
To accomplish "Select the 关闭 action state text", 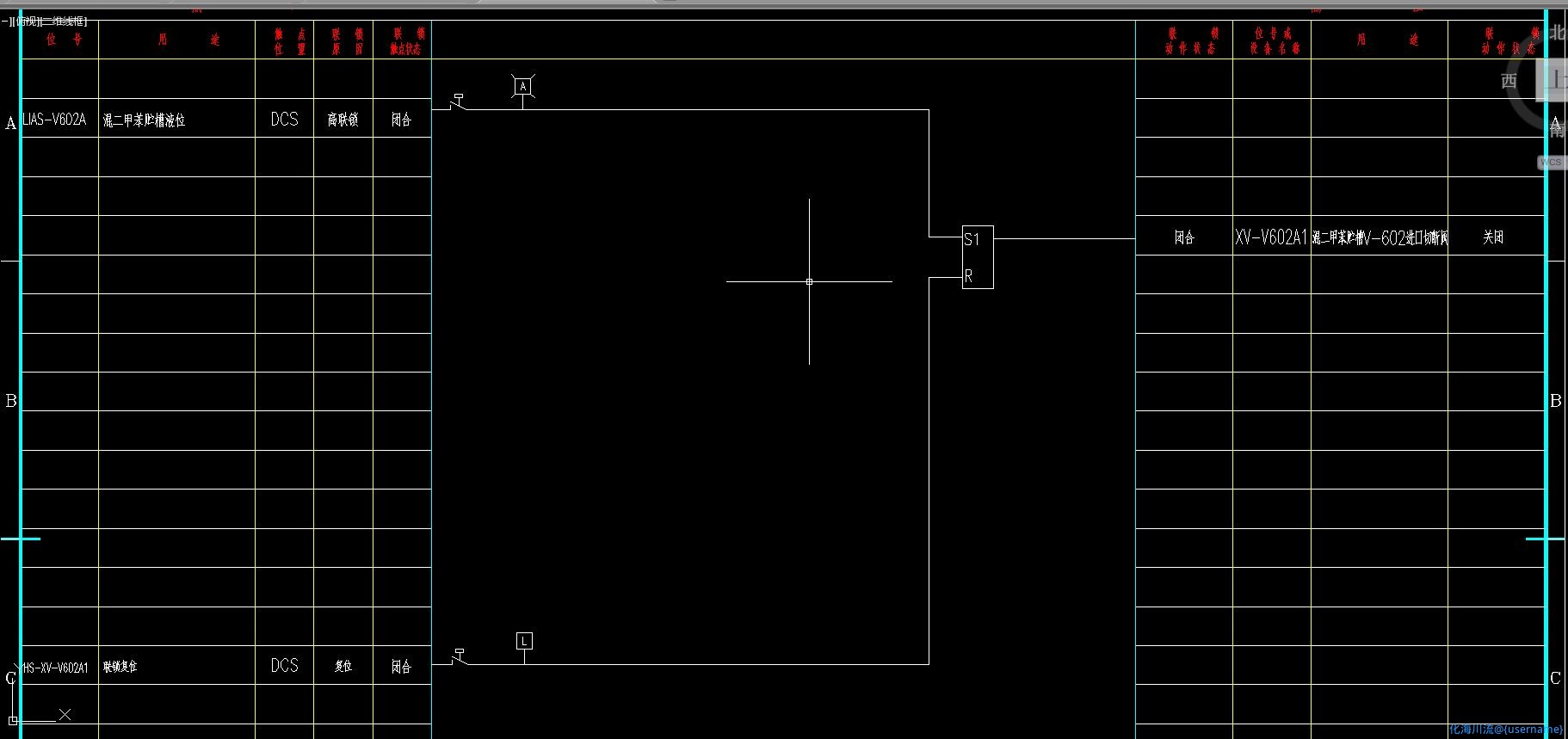I will pos(1493,237).
